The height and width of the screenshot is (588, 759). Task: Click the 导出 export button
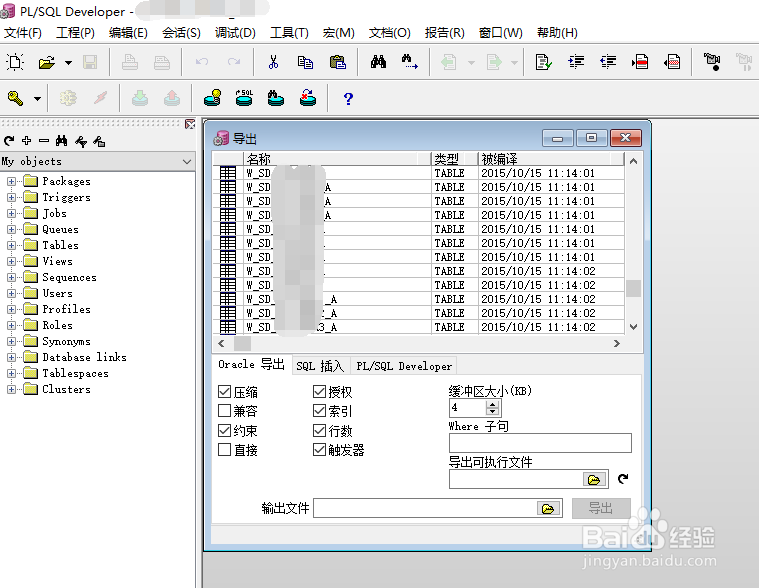click(601, 508)
